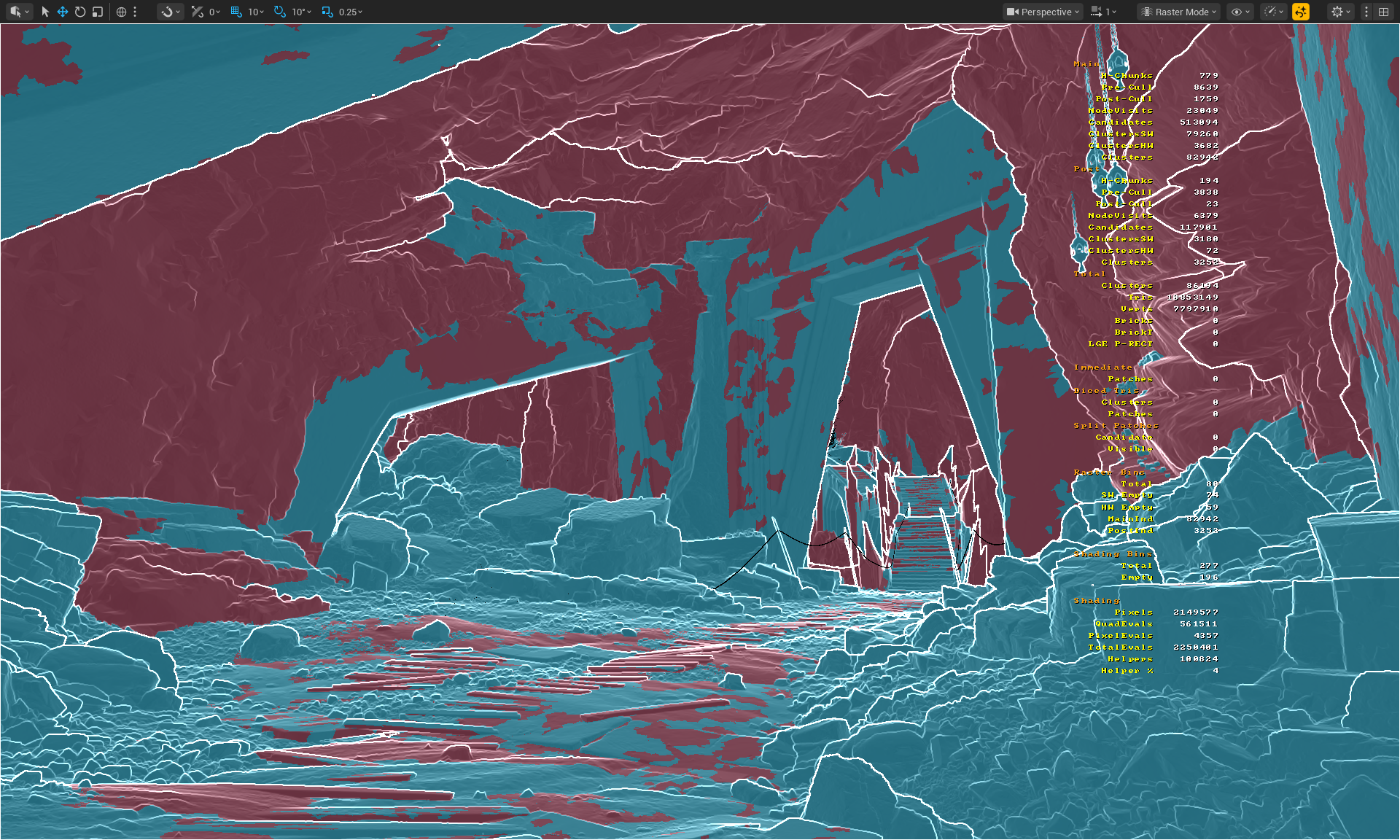Toggle grid location snapping
This screenshot has height=840, width=1400.
[236, 12]
